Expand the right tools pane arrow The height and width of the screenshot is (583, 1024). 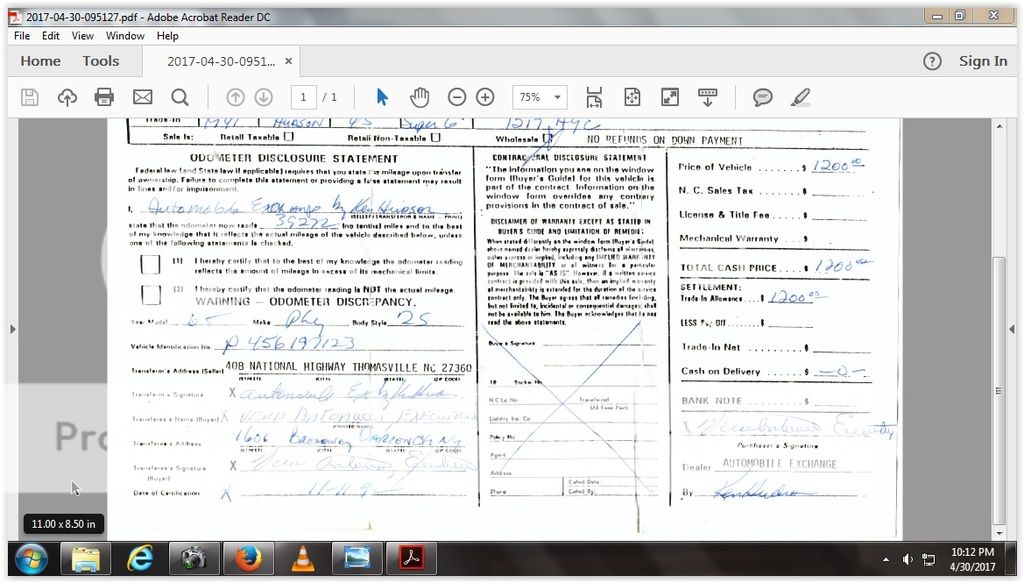coord(1014,329)
